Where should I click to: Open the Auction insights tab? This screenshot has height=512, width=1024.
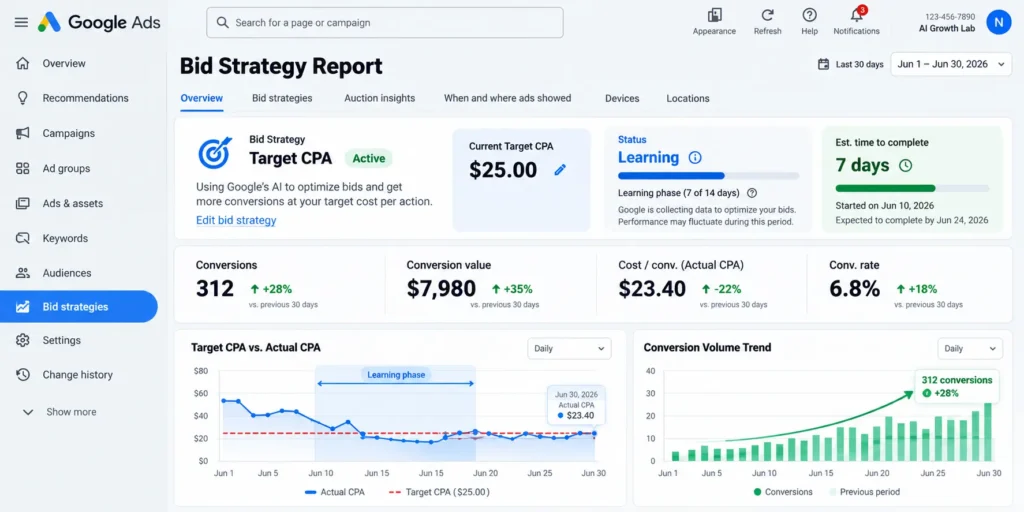pos(379,98)
